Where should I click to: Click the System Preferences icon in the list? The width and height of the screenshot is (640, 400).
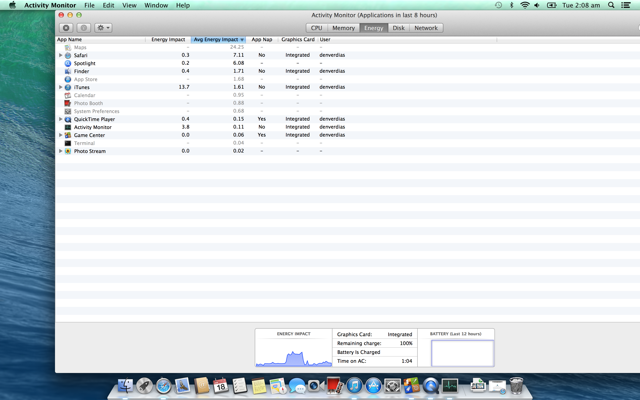(68, 111)
